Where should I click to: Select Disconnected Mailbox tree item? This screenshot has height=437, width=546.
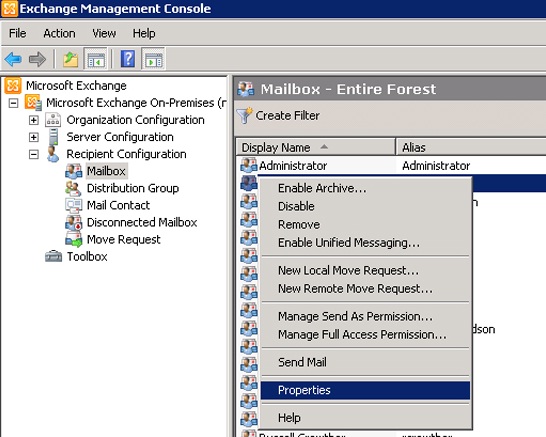(x=142, y=222)
